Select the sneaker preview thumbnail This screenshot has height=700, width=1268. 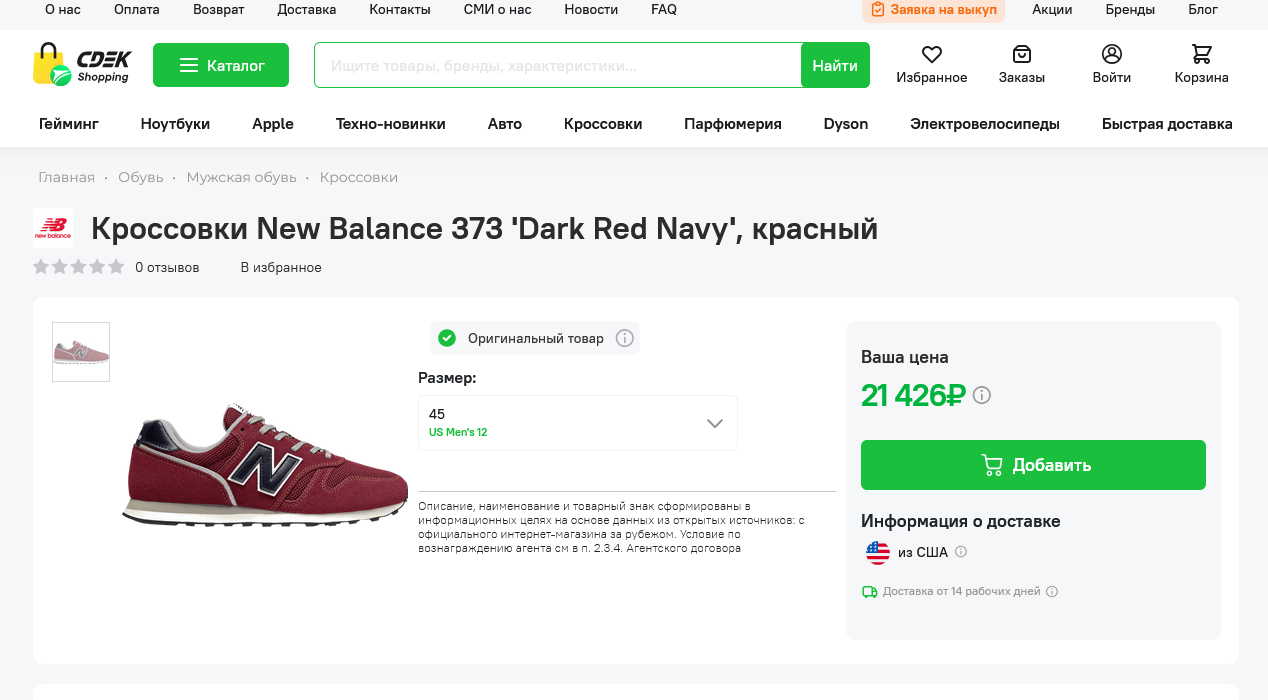pos(81,352)
